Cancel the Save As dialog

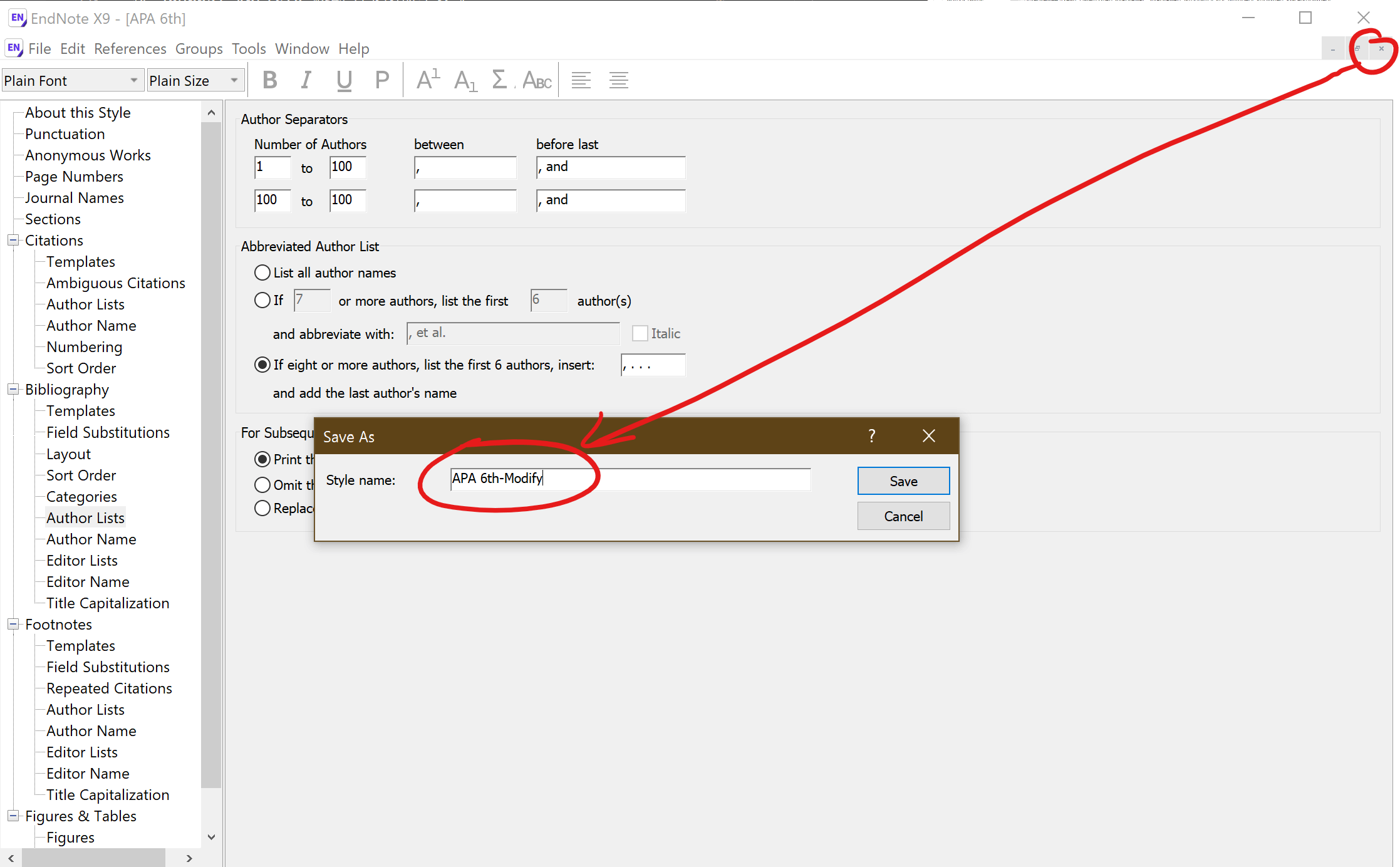tap(903, 516)
